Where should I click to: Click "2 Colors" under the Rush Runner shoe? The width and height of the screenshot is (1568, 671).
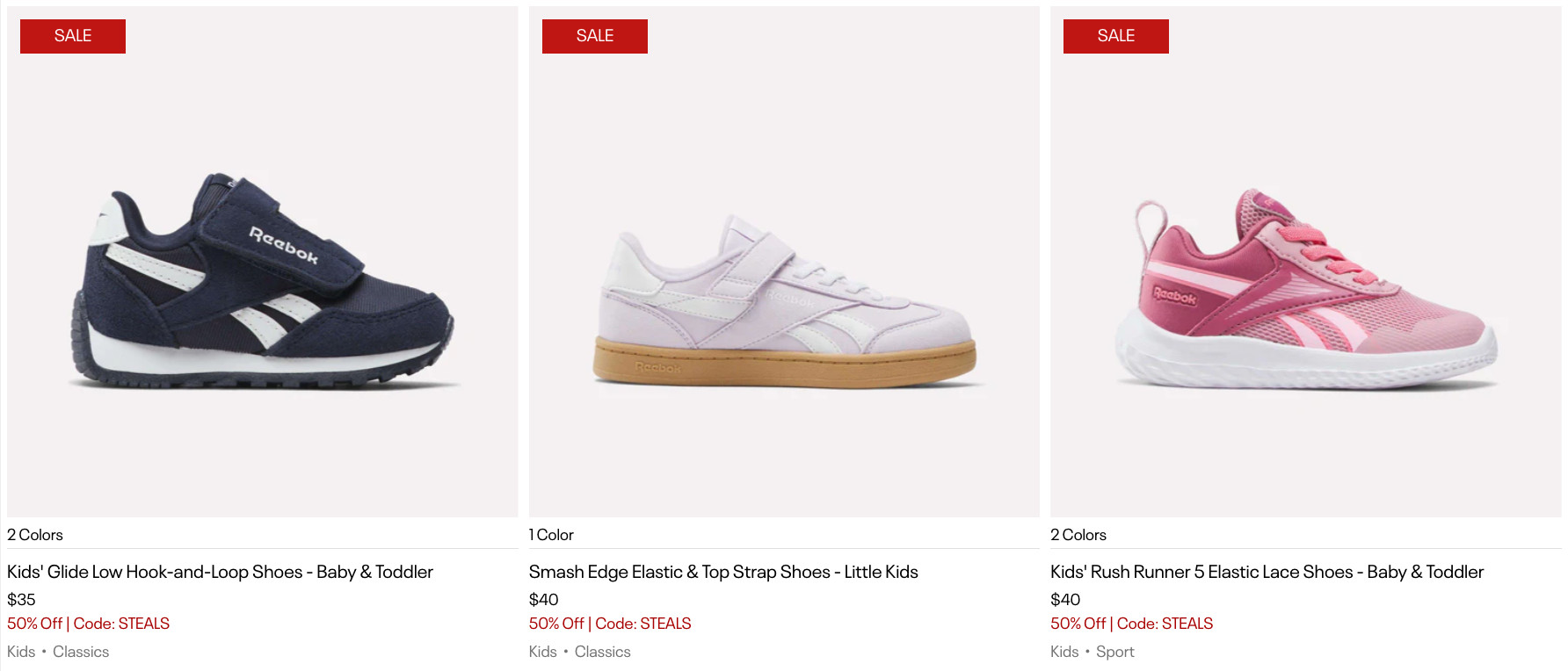[1078, 535]
